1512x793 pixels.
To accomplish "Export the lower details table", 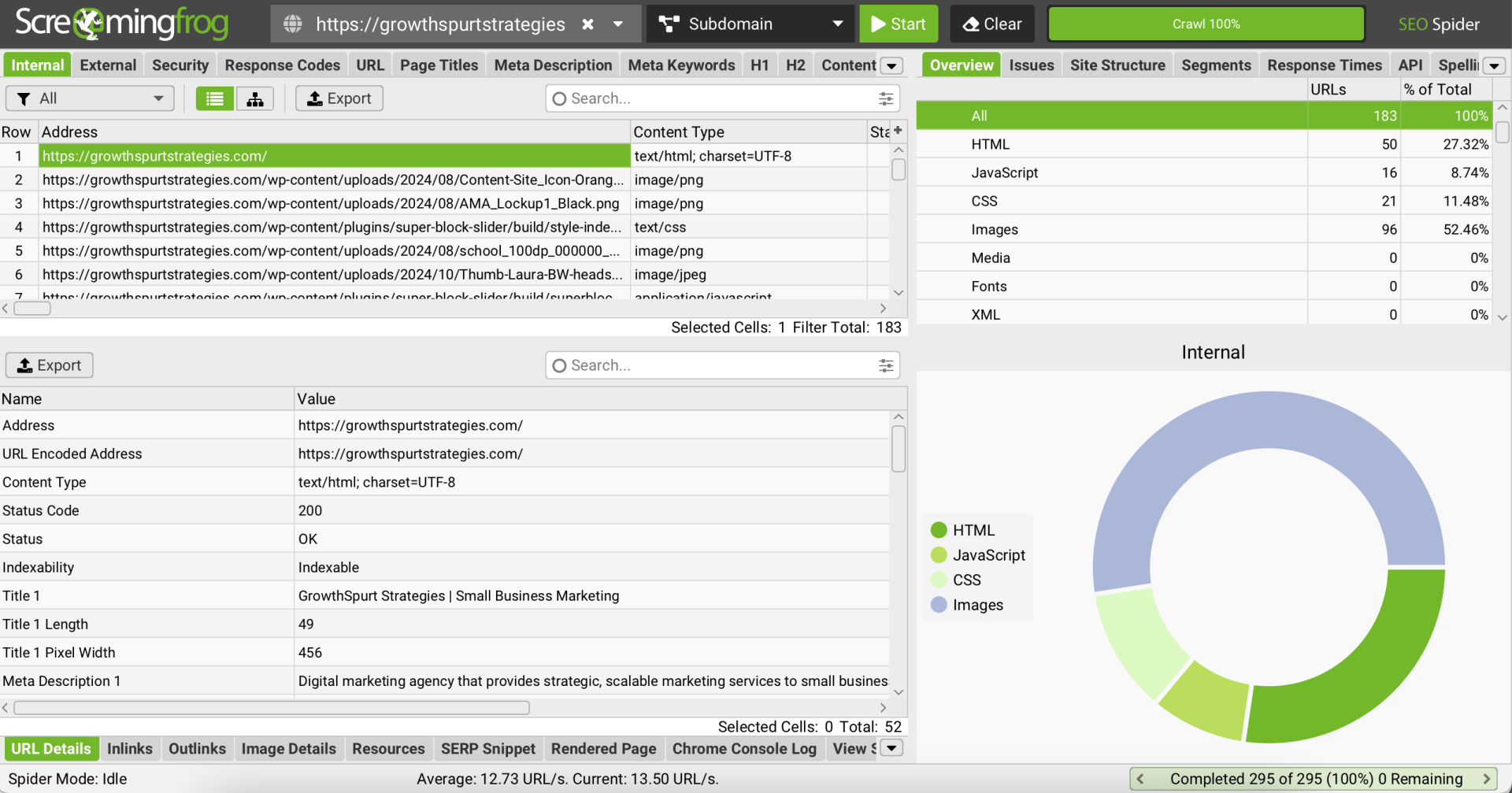I will [x=50, y=365].
